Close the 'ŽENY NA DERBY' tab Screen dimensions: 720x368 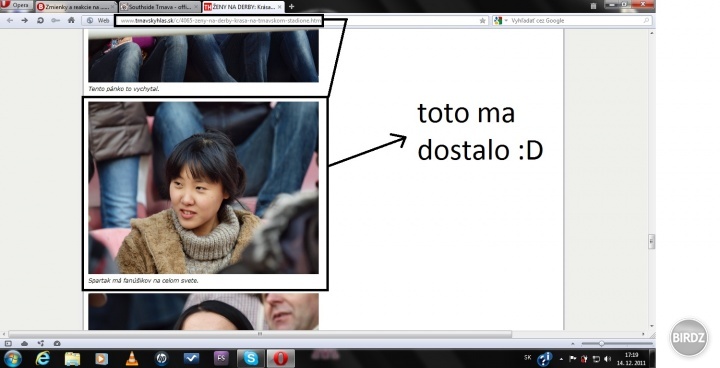point(280,7)
